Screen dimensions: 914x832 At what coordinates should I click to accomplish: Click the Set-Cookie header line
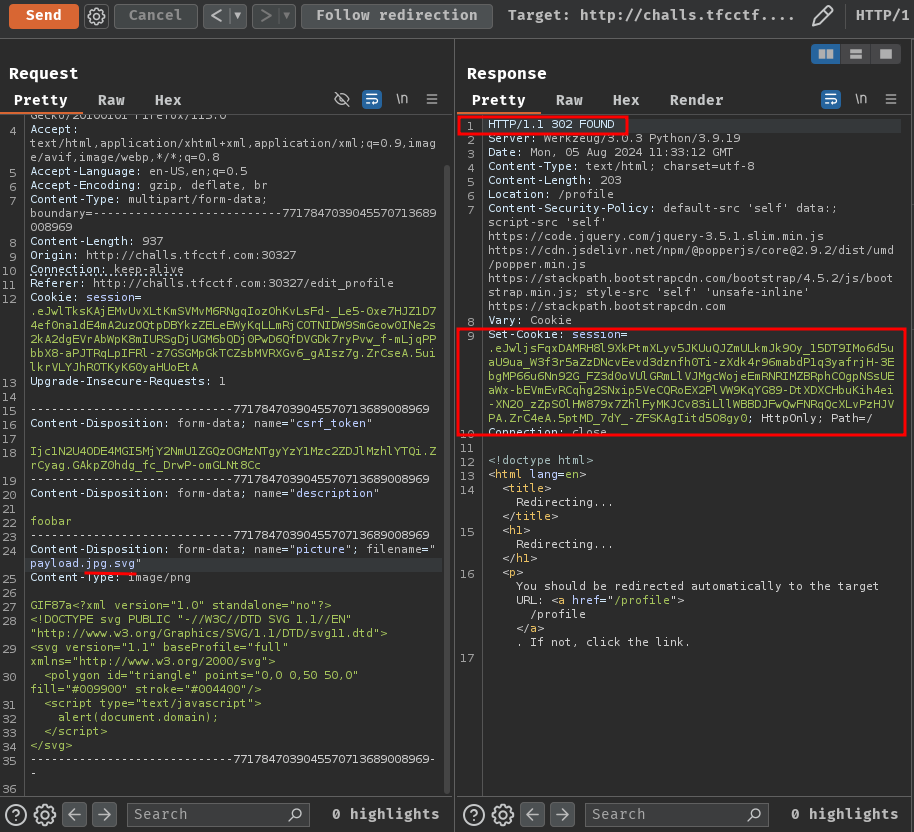coord(558,334)
